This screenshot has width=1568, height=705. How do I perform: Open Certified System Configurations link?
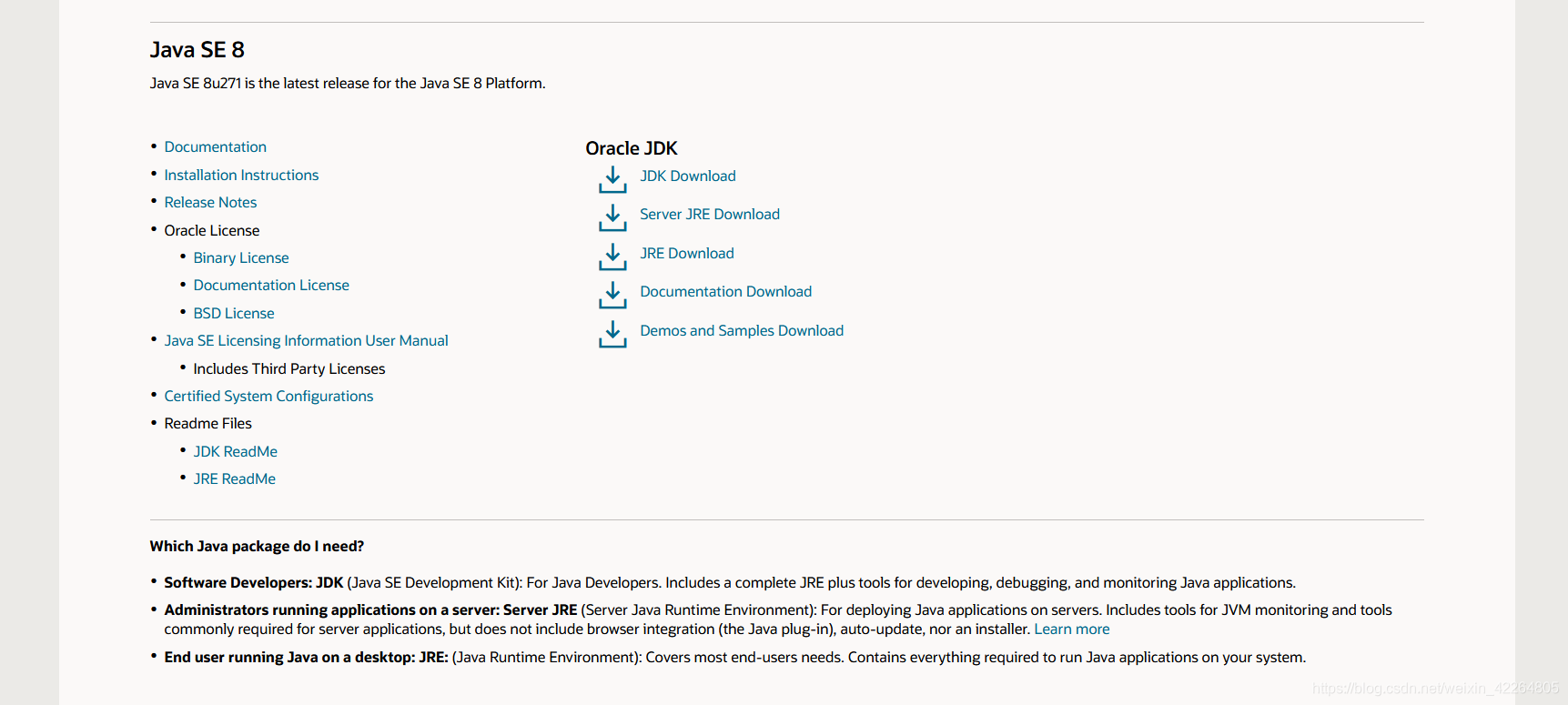tap(268, 396)
